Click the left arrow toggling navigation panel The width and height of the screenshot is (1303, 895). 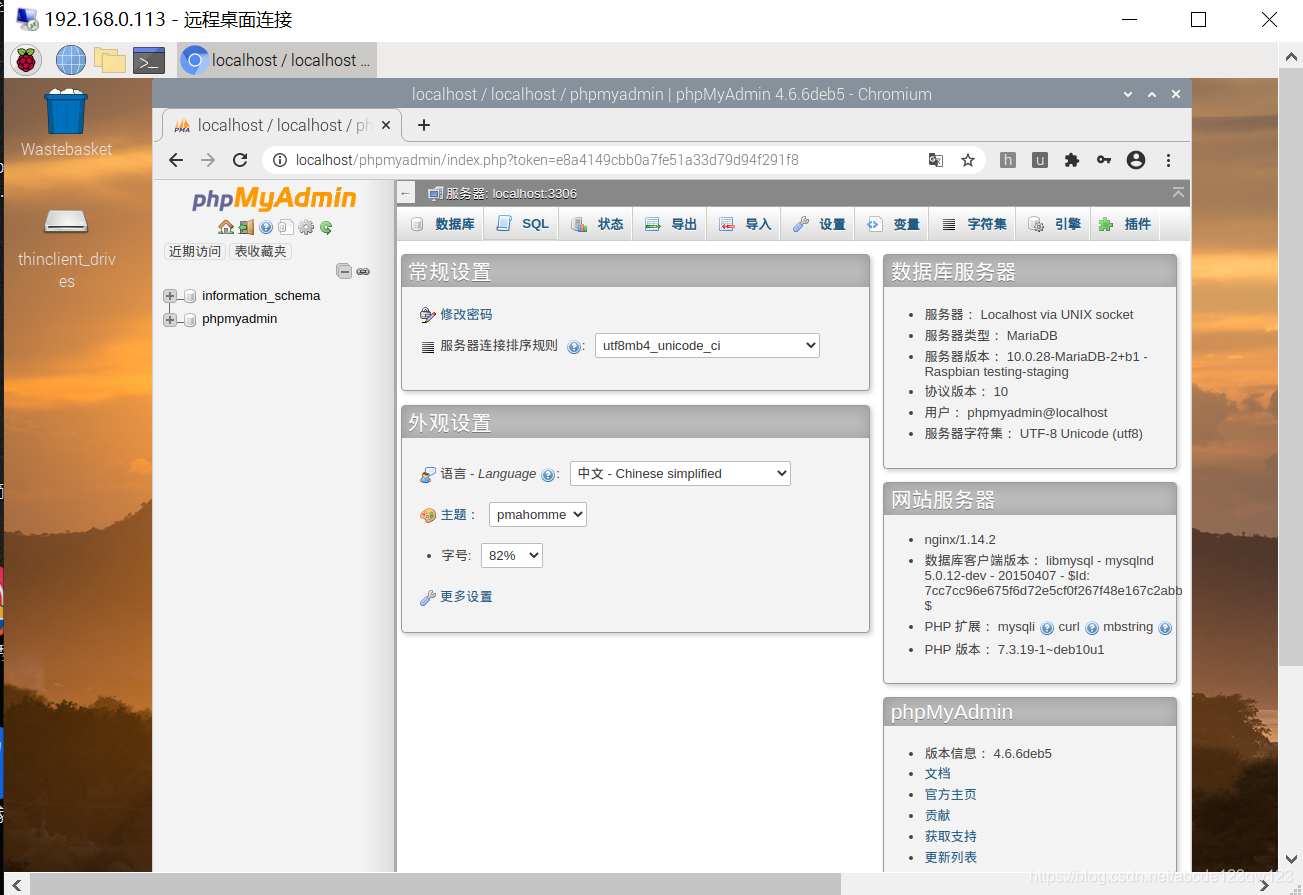405,193
